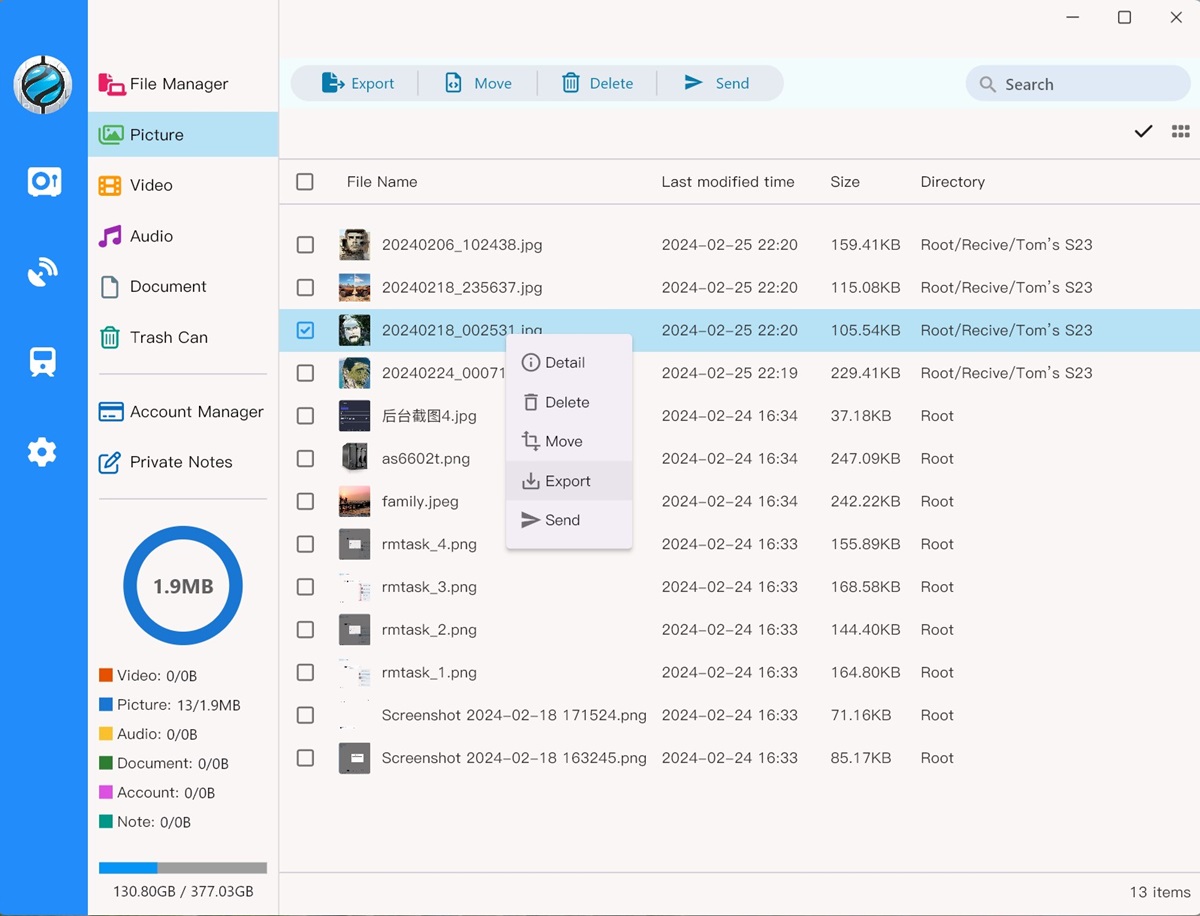Uncheck the box for 20240218_002531.jpg
Viewport: 1200px width, 916px height.
(305, 330)
